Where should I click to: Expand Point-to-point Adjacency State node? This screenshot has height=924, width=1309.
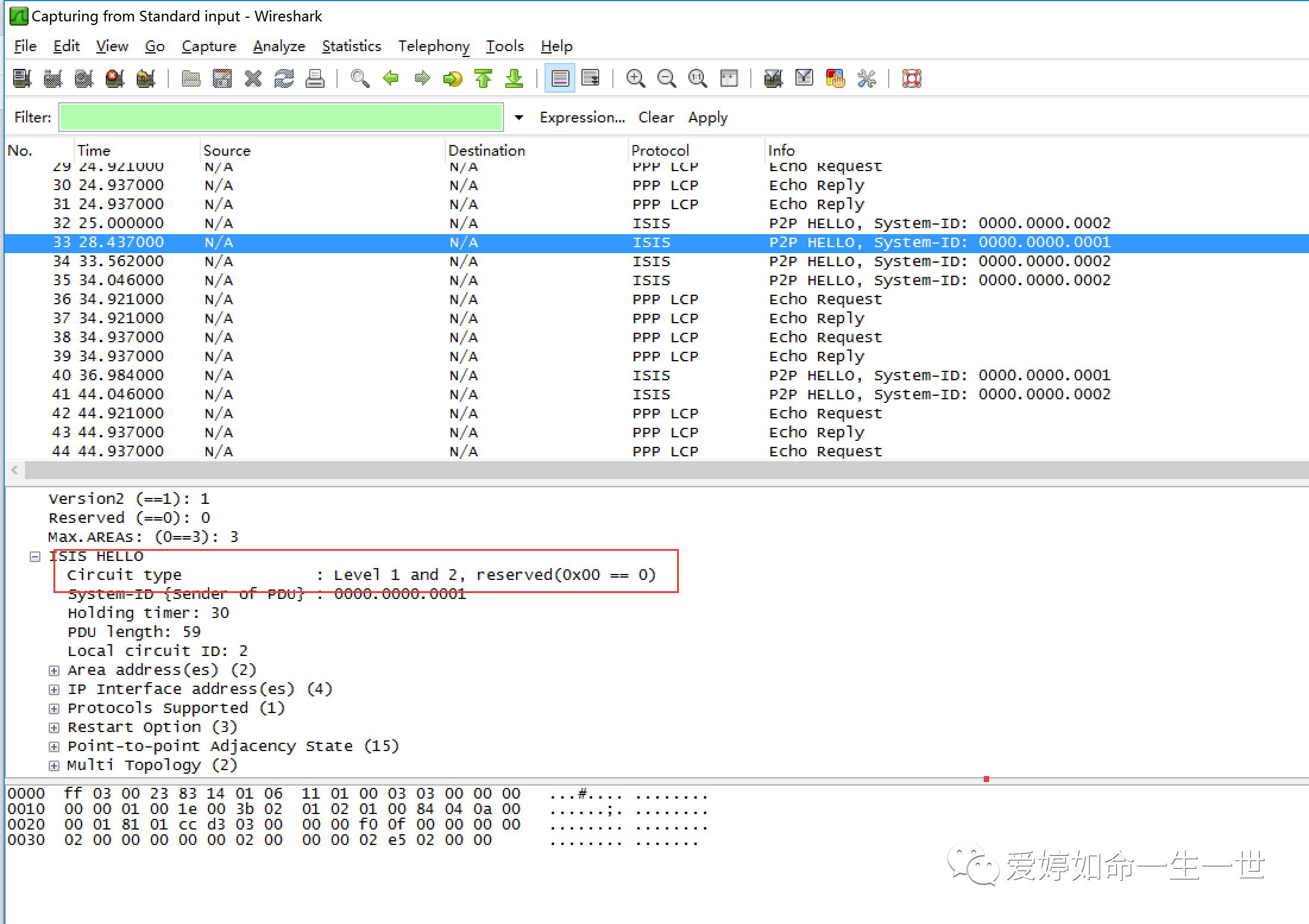[x=54, y=747]
